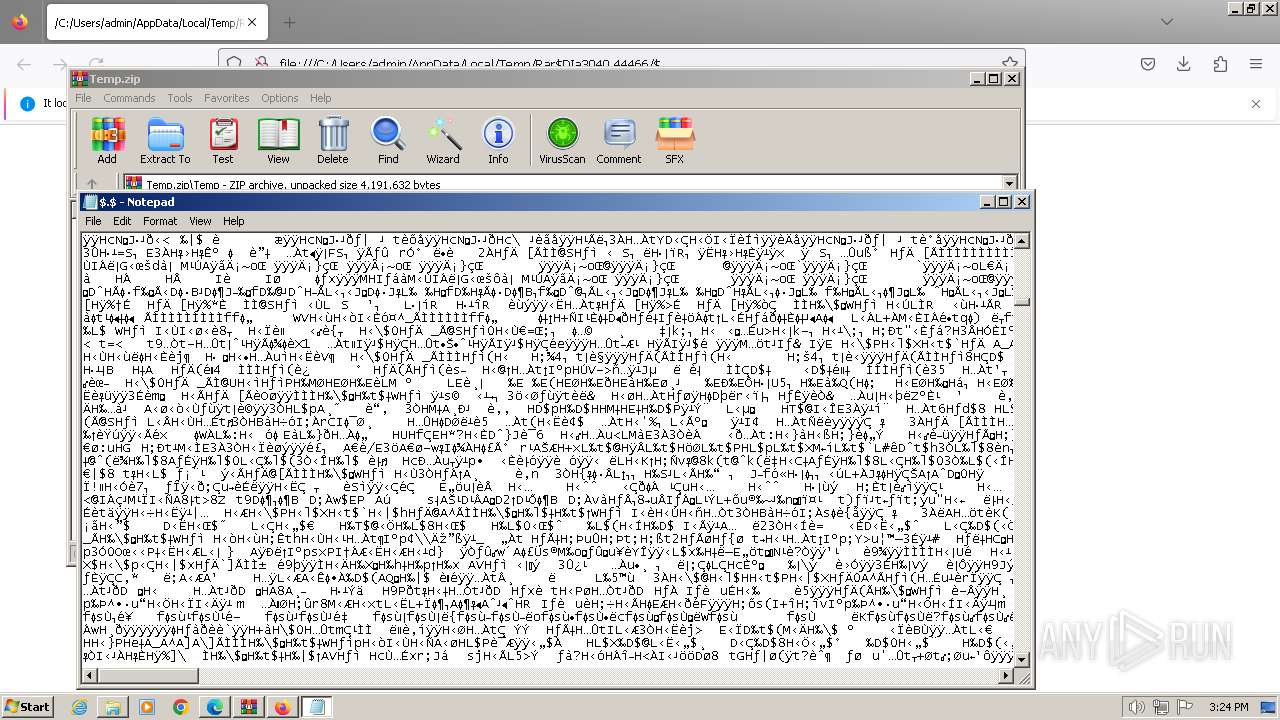
Task: Launch Google Chrome from taskbar
Action: (x=181, y=707)
